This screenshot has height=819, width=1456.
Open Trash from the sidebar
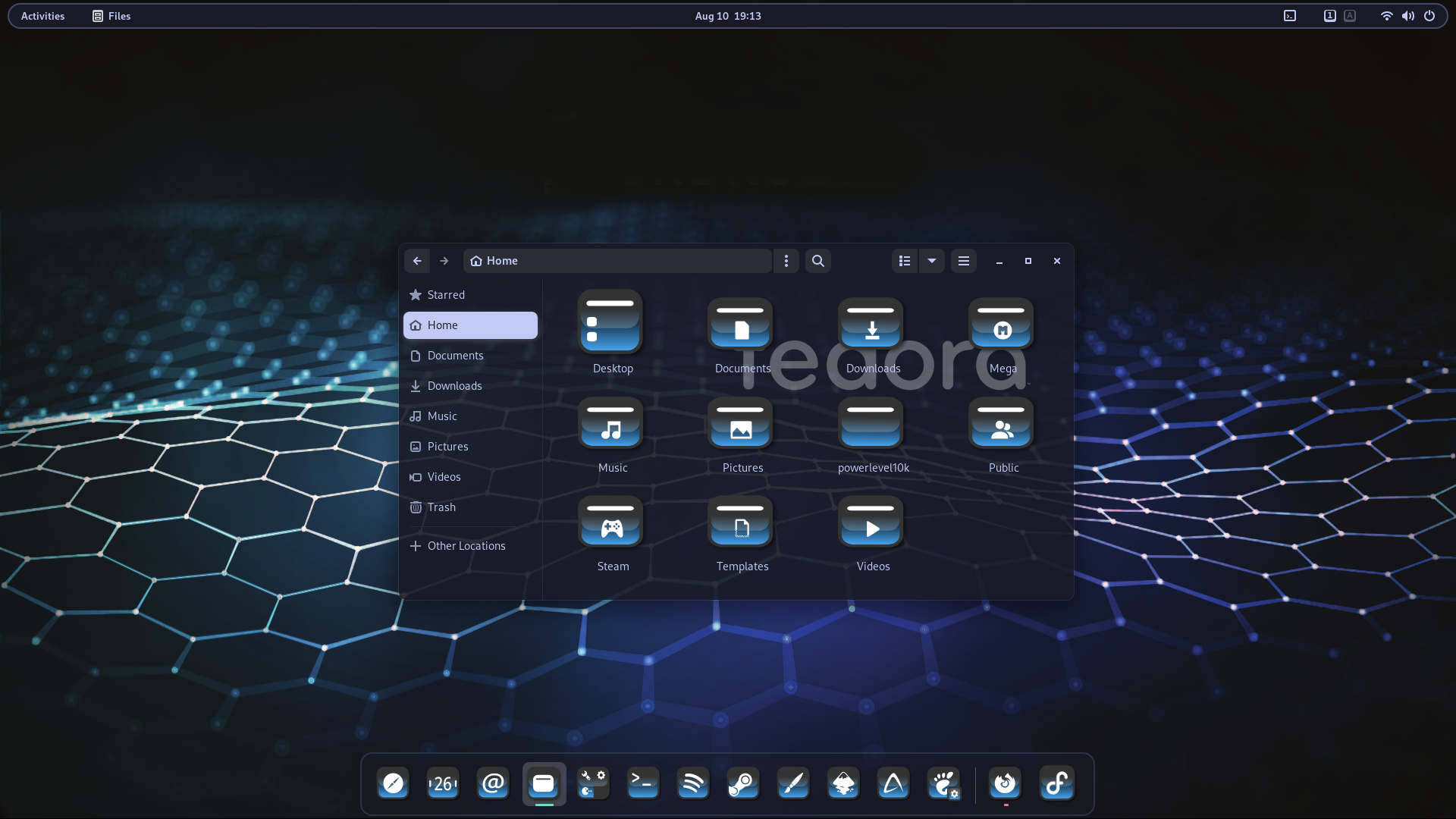tap(470, 507)
